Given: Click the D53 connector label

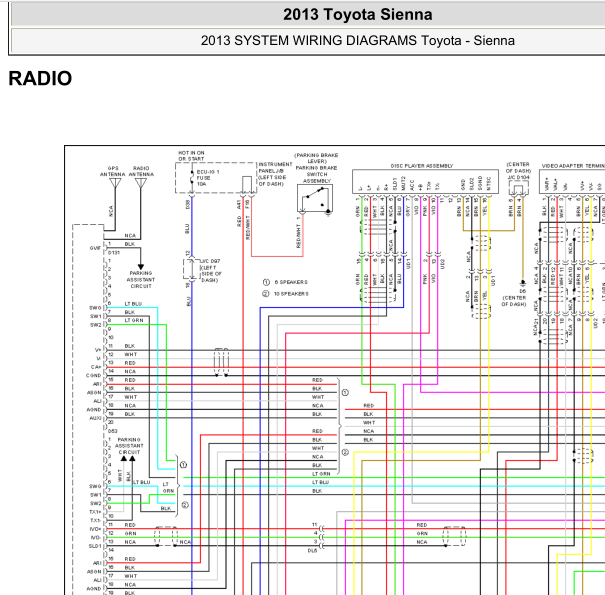Looking at the screenshot, I should [x=113, y=431].
